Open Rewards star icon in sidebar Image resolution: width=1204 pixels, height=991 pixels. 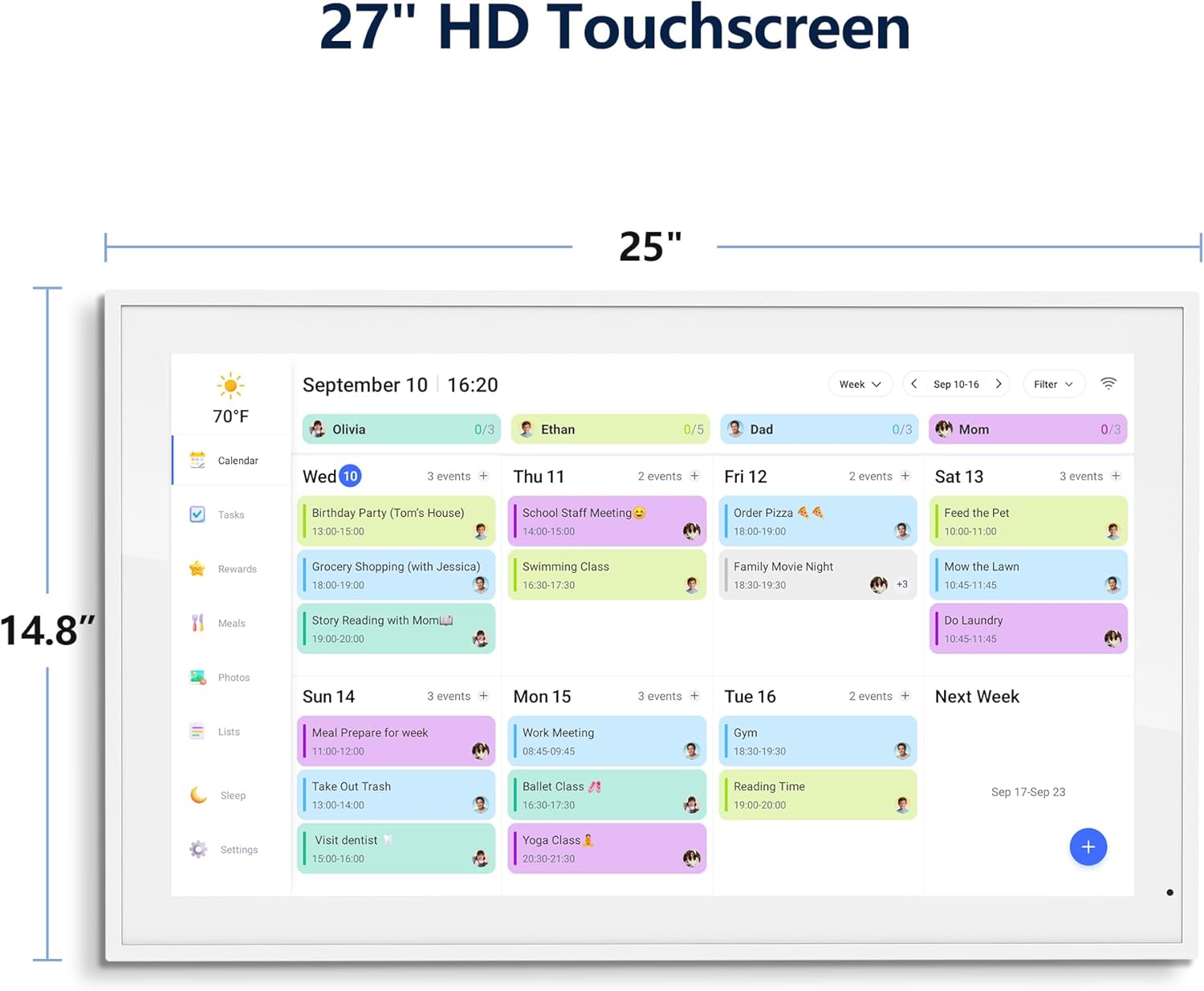[x=197, y=569]
